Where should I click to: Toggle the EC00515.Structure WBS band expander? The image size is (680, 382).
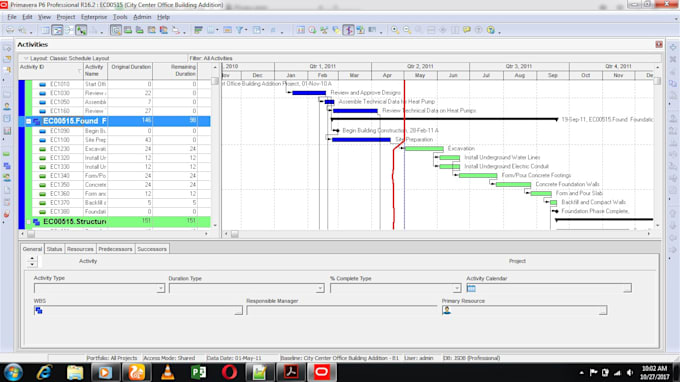pos(28,222)
